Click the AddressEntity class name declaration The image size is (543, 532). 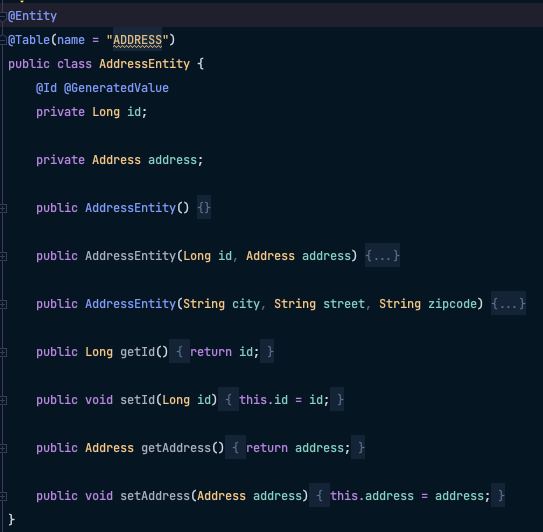coord(144,64)
